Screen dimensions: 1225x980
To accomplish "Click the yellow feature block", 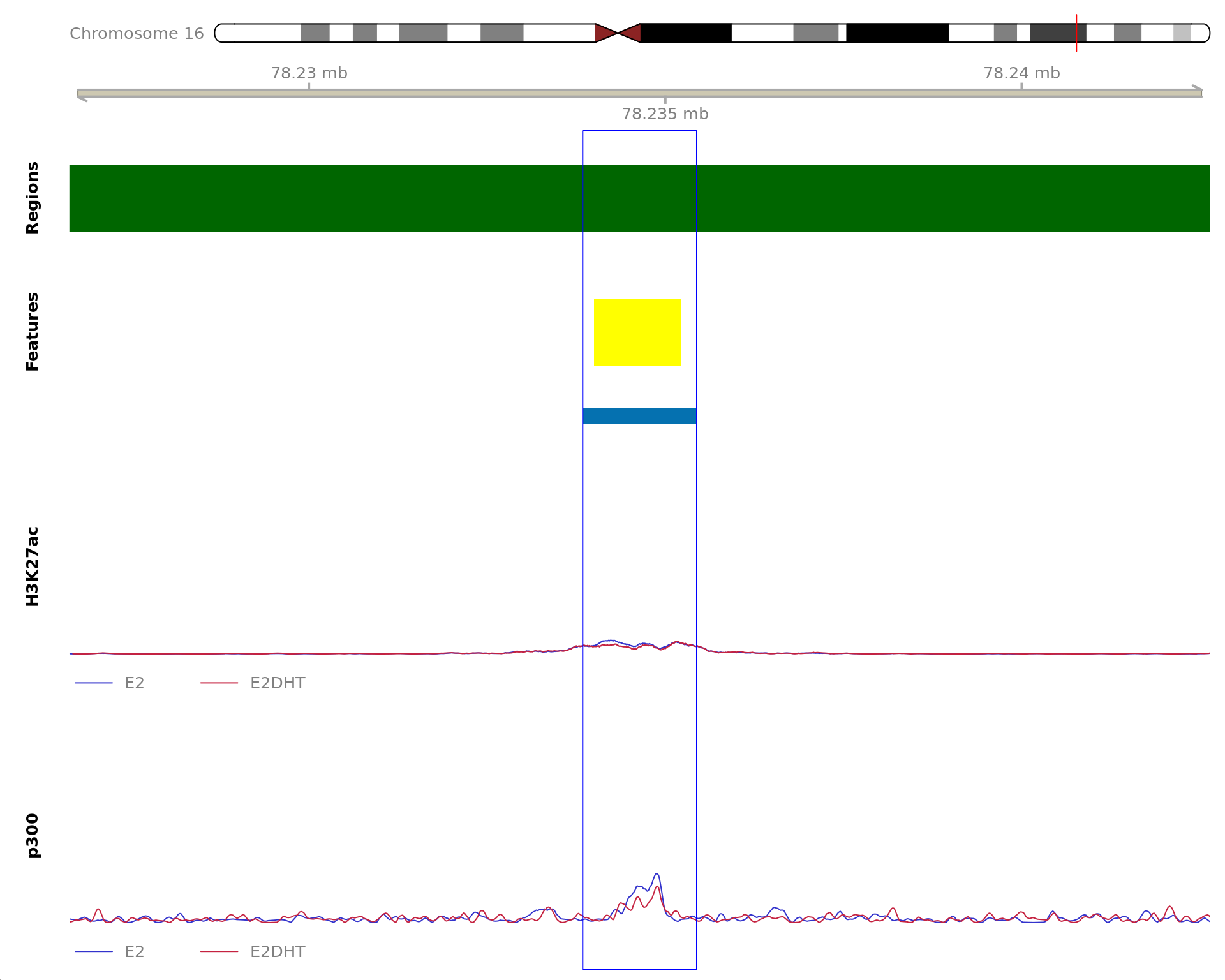I will tap(637, 332).
